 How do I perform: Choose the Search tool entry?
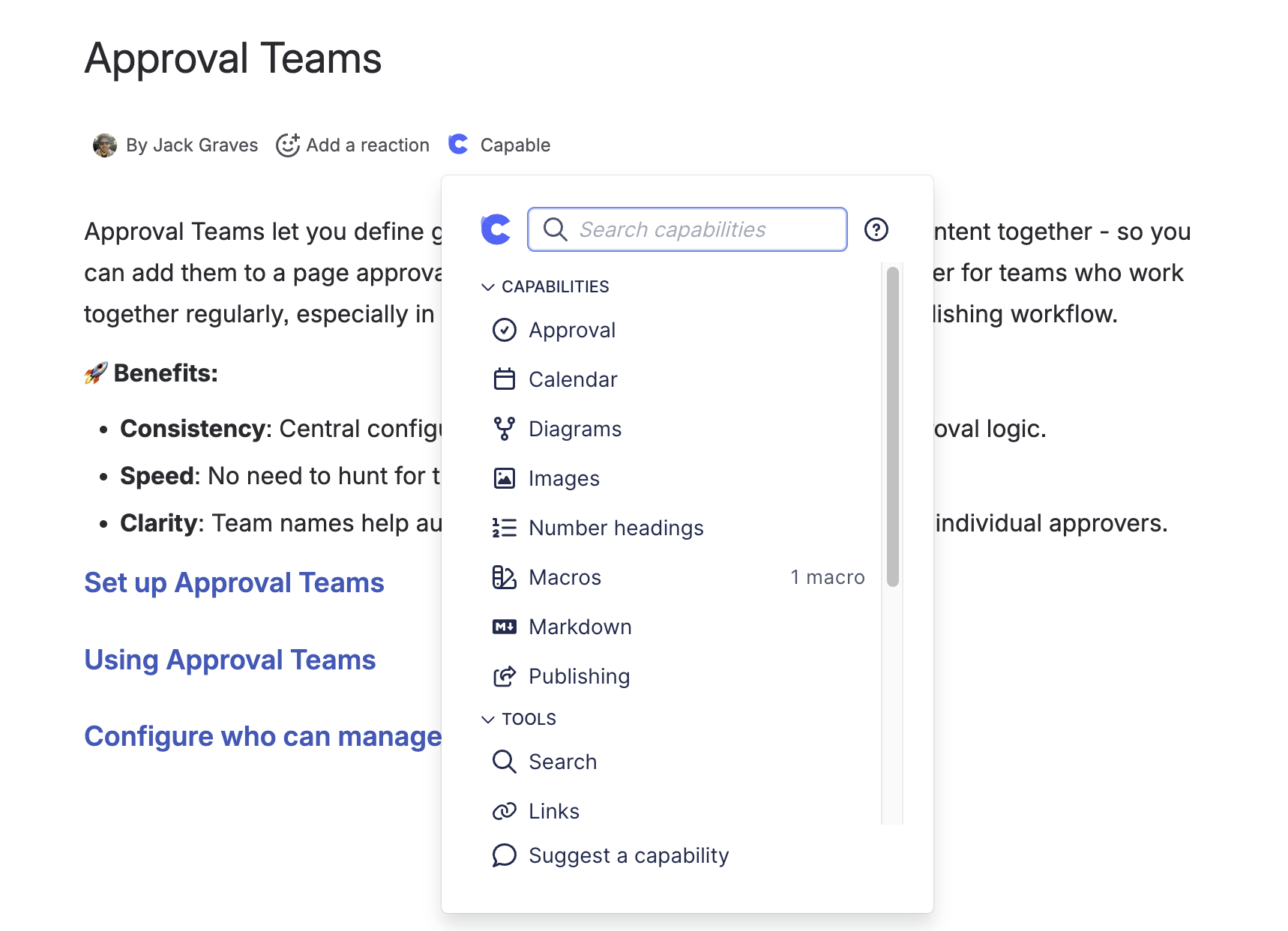(x=562, y=762)
